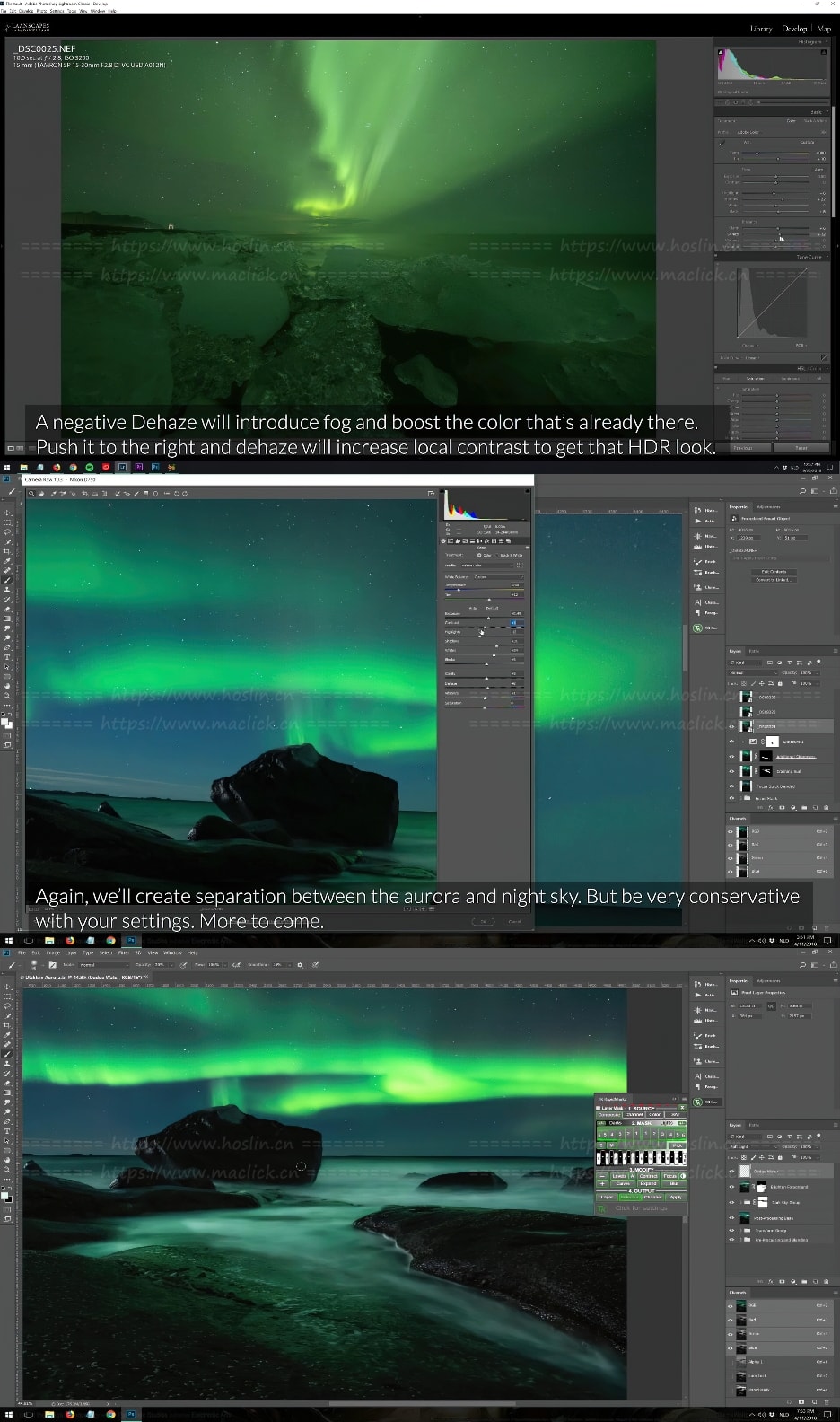Click the Apply button in TK output section
Viewport: 840px width, 1422px height.
[x=676, y=1197]
